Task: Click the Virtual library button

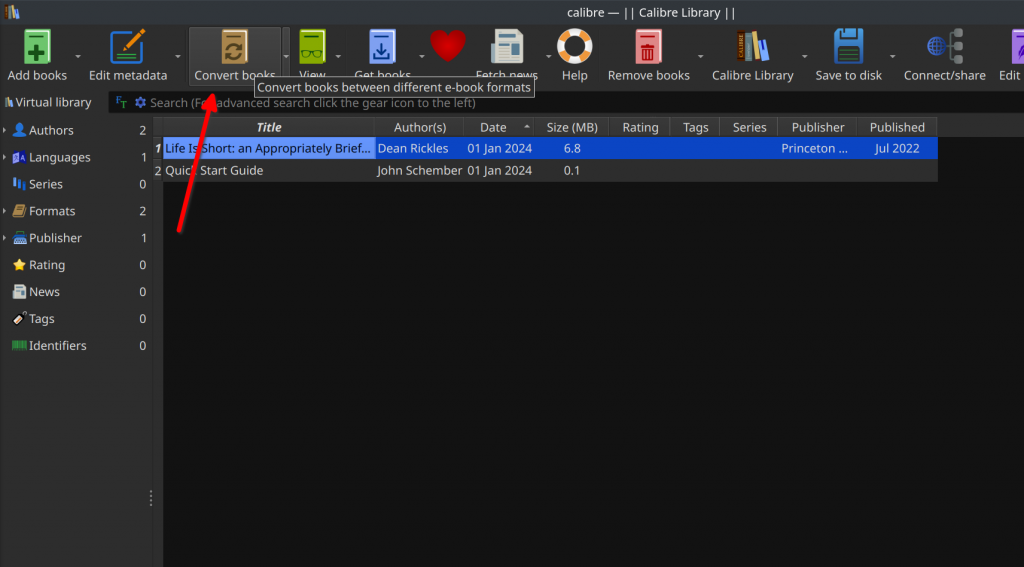Action: tap(48, 103)
